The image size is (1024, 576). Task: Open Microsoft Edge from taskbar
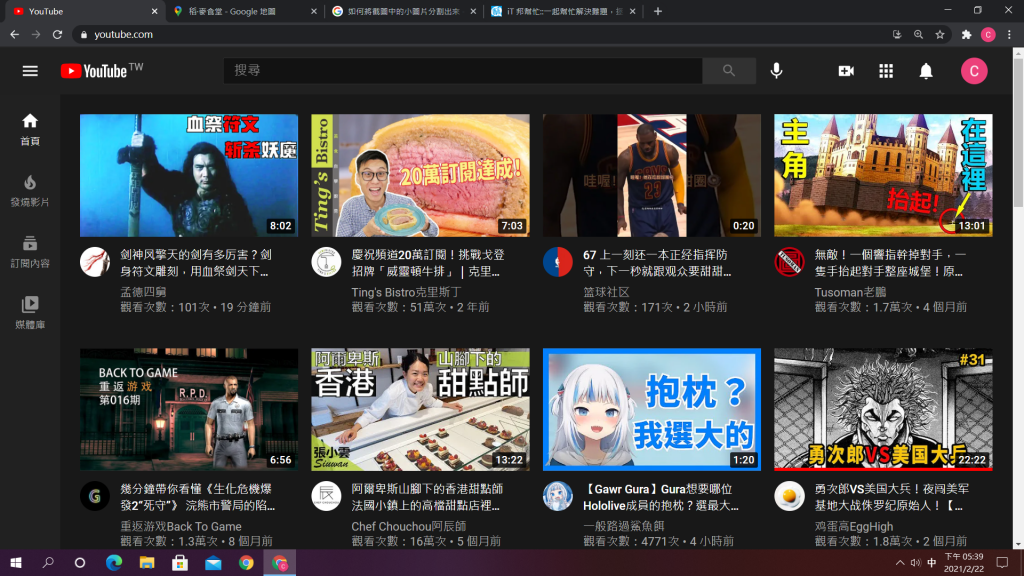tap(114, 563)
